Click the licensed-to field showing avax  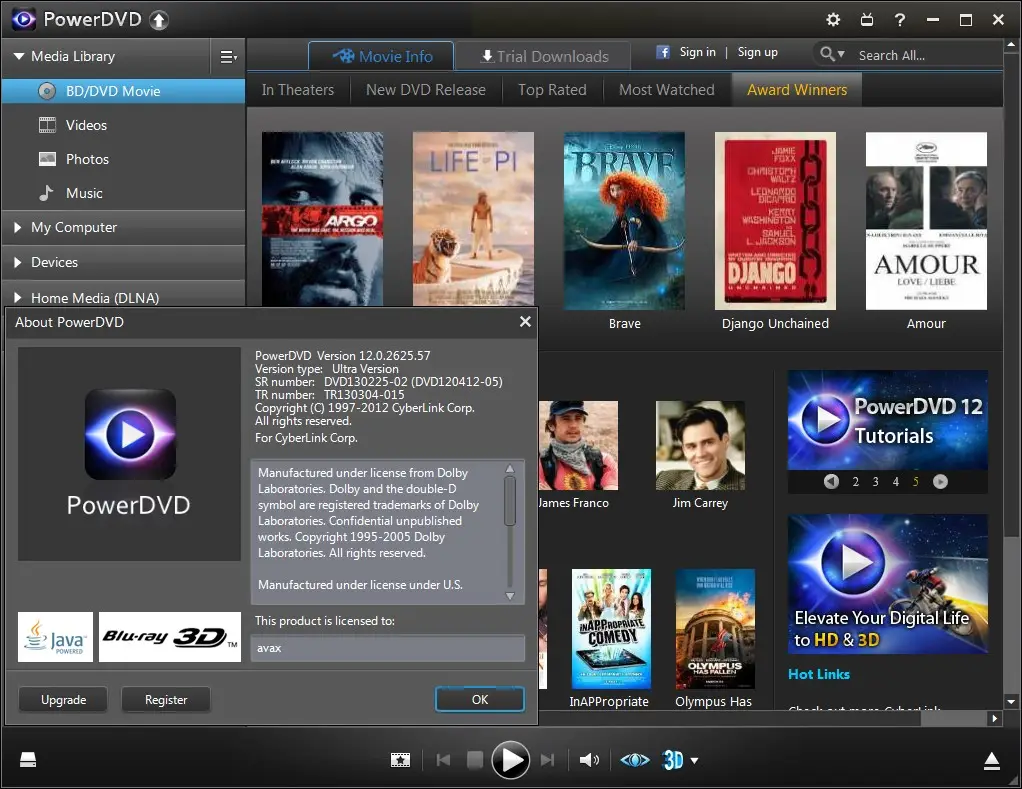[388, 648]
